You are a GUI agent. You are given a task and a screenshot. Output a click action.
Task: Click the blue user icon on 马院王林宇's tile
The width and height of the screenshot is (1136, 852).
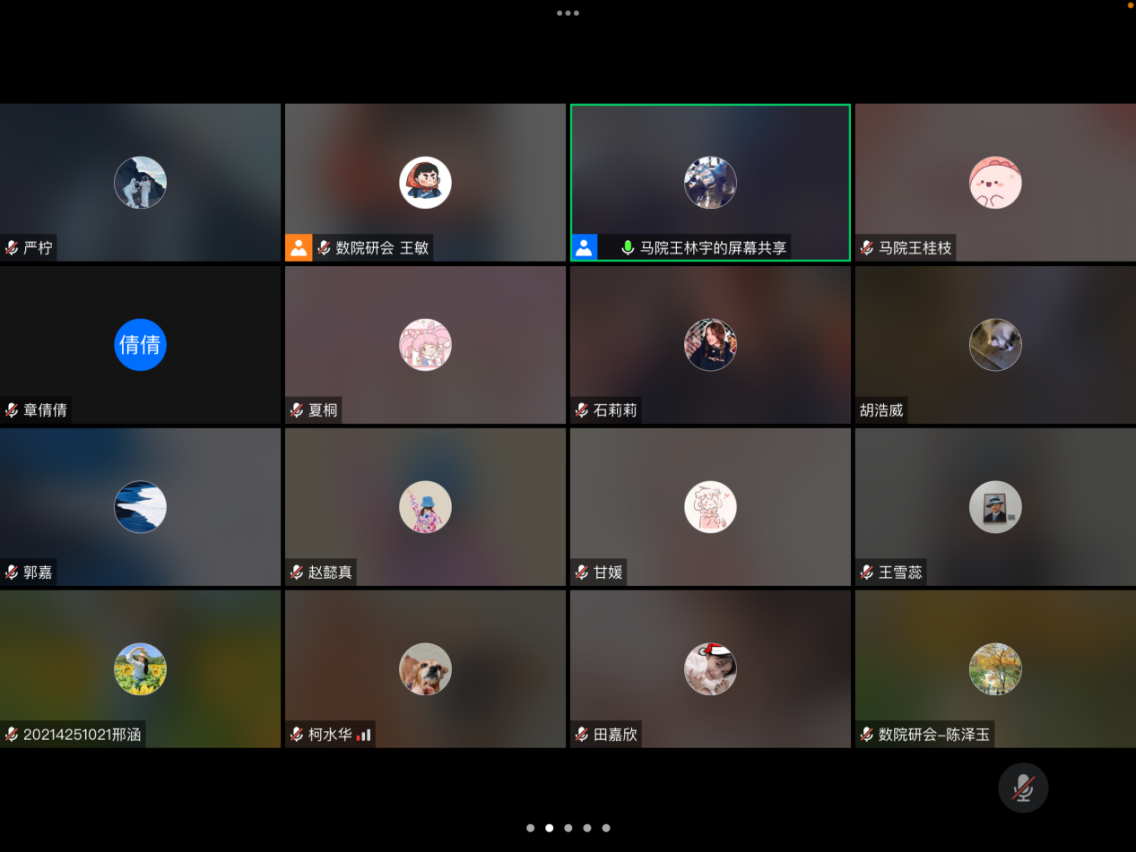584,248
